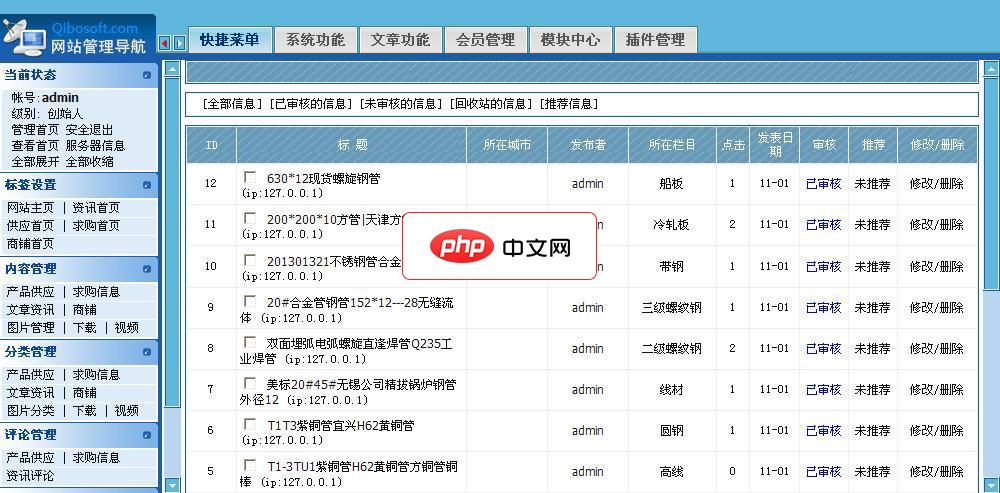The width and height of the screenshot is (1000, 493).
Task: Click 修改/删除 for ID 10 row
Action: [x=936, y=266]
